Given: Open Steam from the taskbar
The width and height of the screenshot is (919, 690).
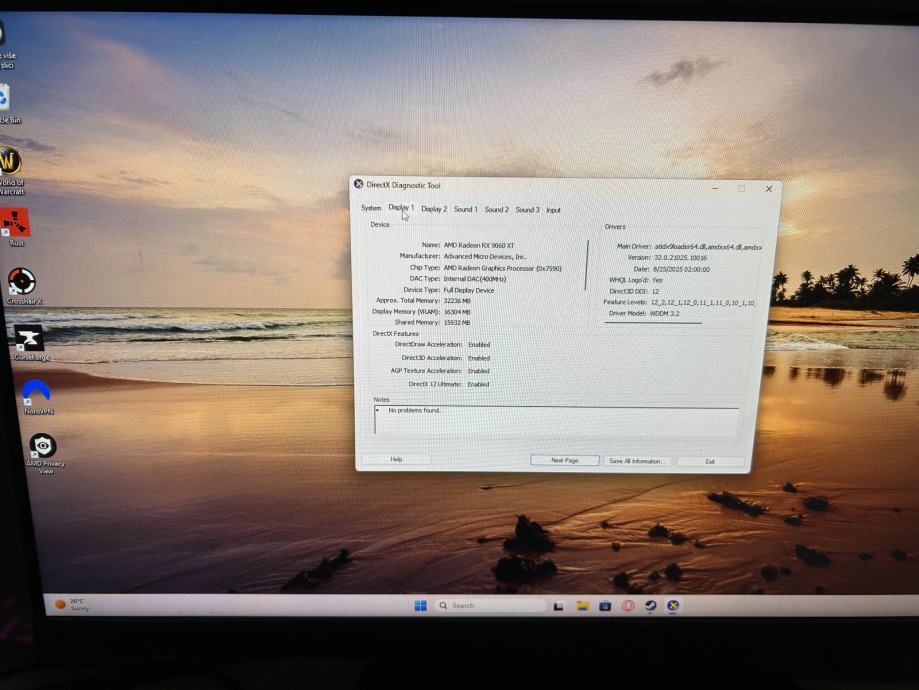Looking at the screenshot, I should [650, 606].
